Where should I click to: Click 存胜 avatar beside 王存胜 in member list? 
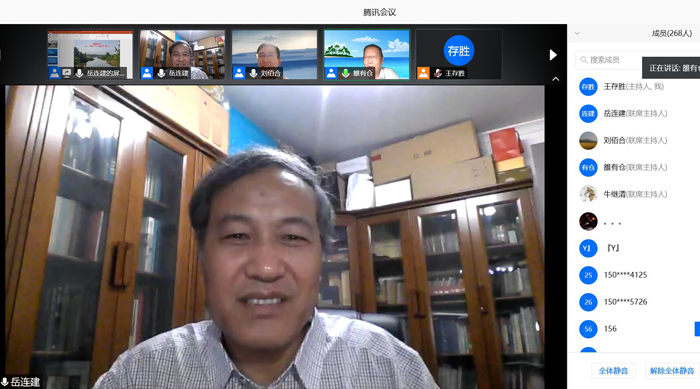point(588,87)
